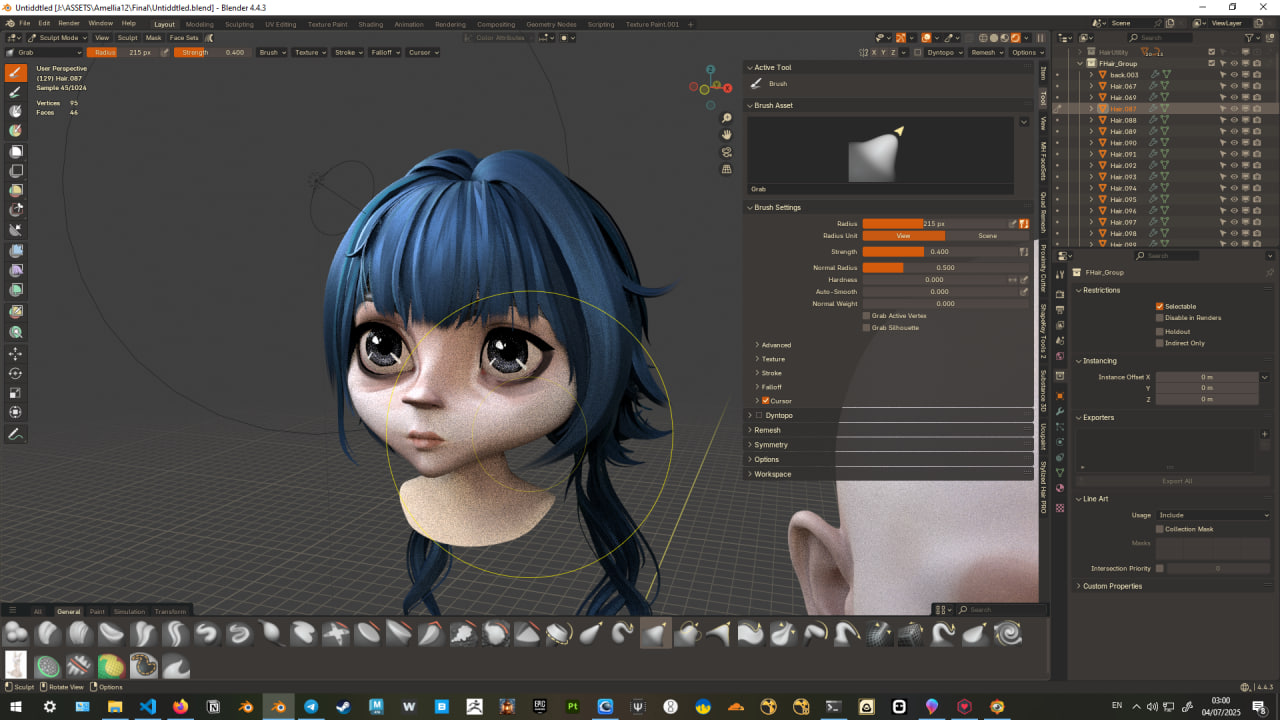Select the Scale tool in left toolbar
The height and width of the screenshot is (720, 1280).
(x=16, y=393)
